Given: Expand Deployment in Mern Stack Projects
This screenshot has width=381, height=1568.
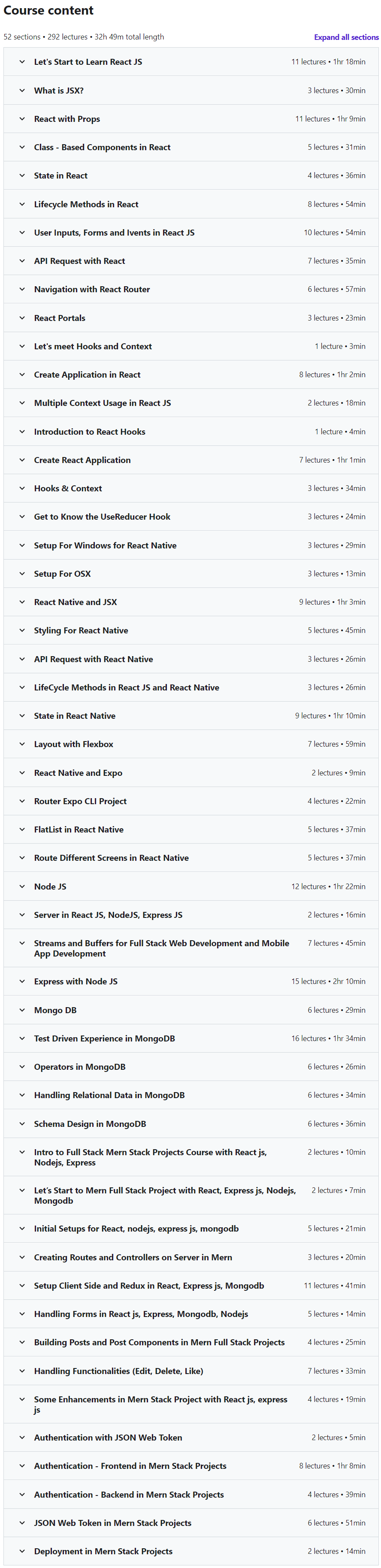Looking at the screenshot, I should [191, 1551].
